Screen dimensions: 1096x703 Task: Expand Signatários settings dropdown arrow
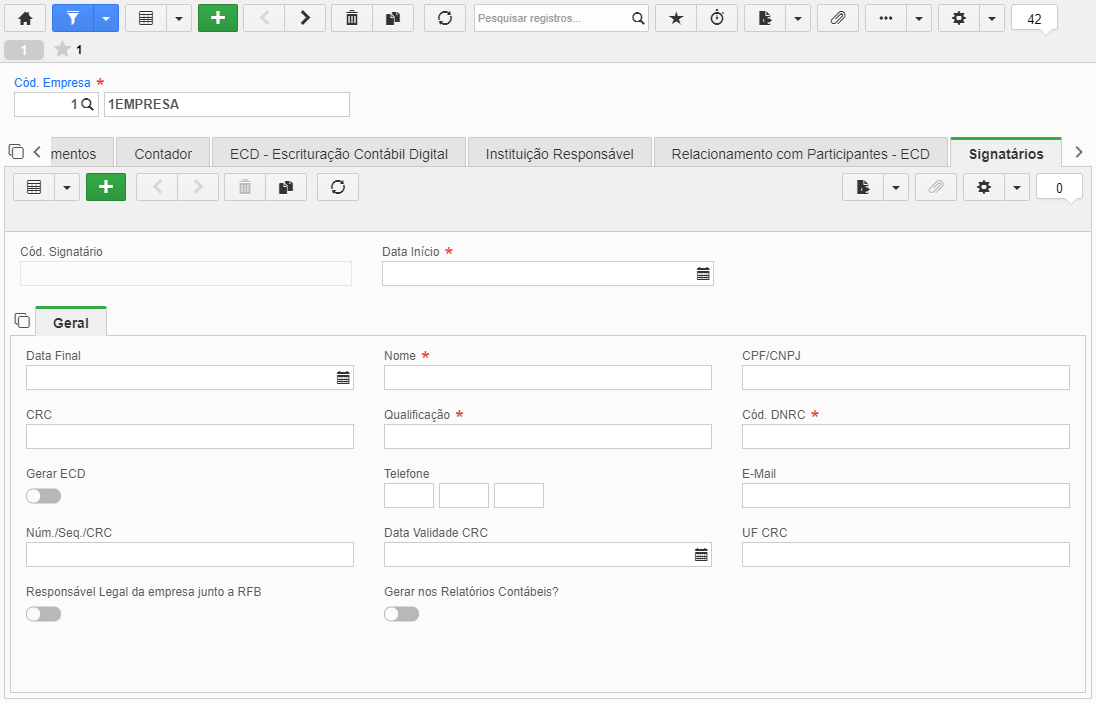click(1017, 187)
